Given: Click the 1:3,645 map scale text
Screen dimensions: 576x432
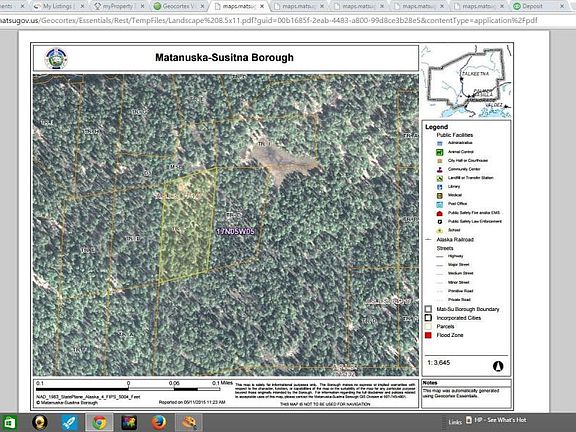Looking at the screenshot, I should click(x=438, y=363).
